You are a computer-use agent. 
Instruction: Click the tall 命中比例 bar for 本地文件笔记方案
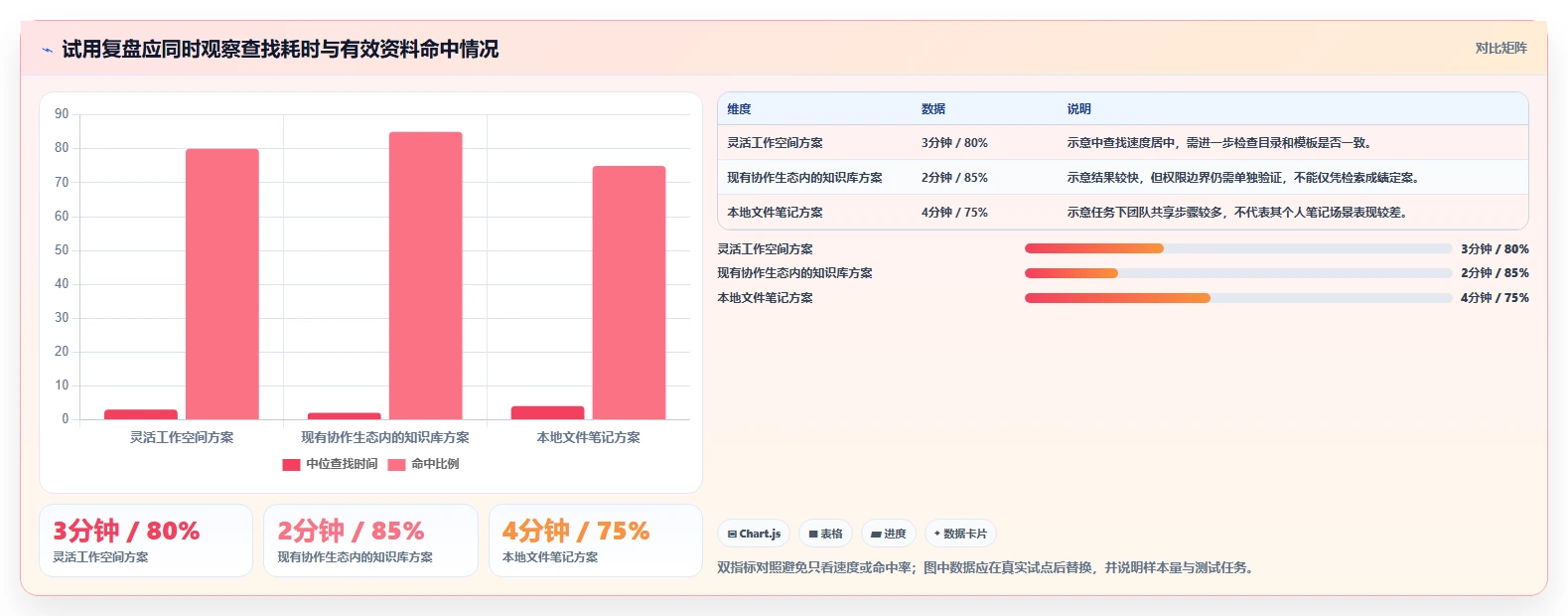(630, 292)
